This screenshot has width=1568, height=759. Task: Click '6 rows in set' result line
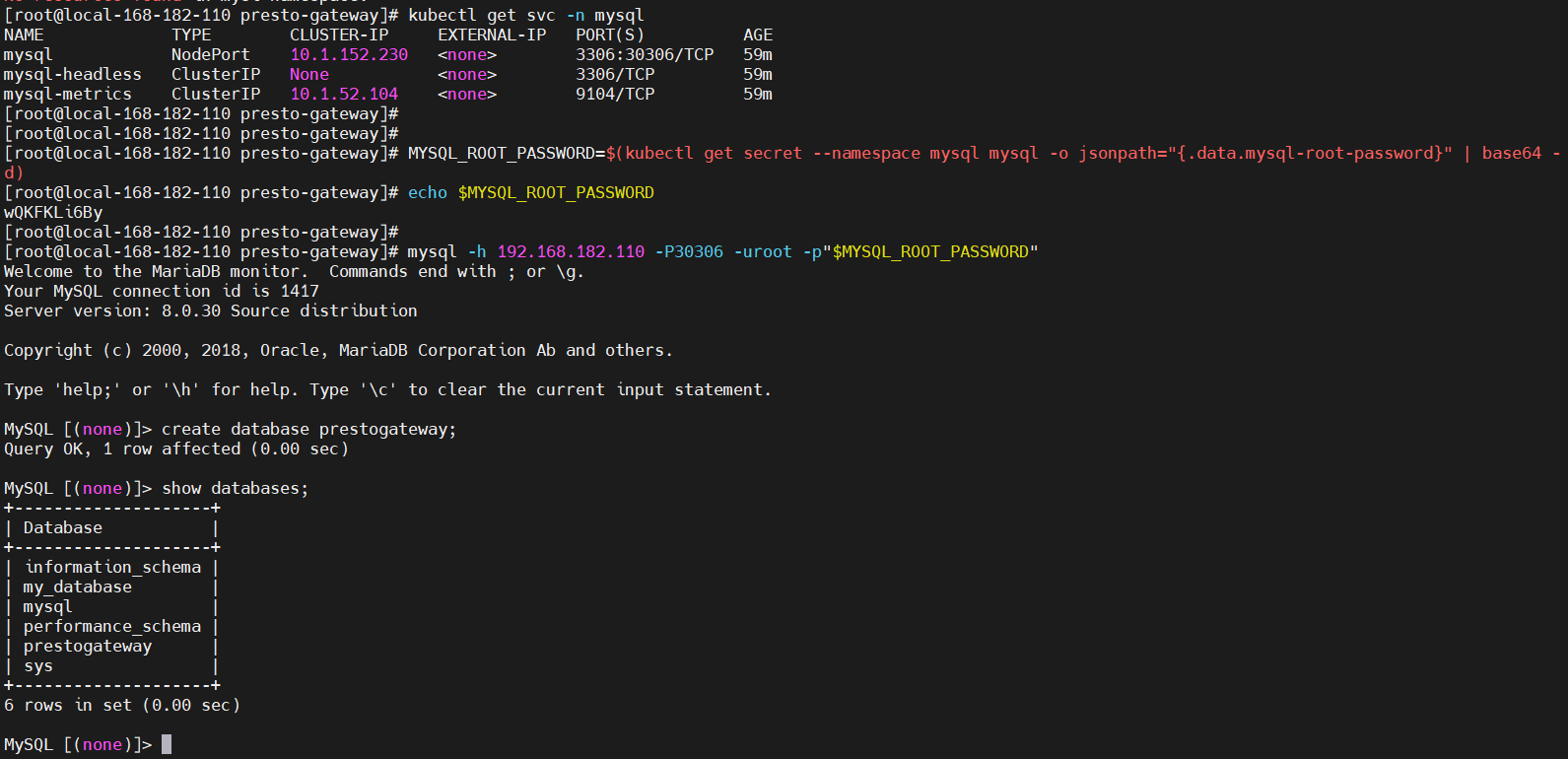pos(122,706)
